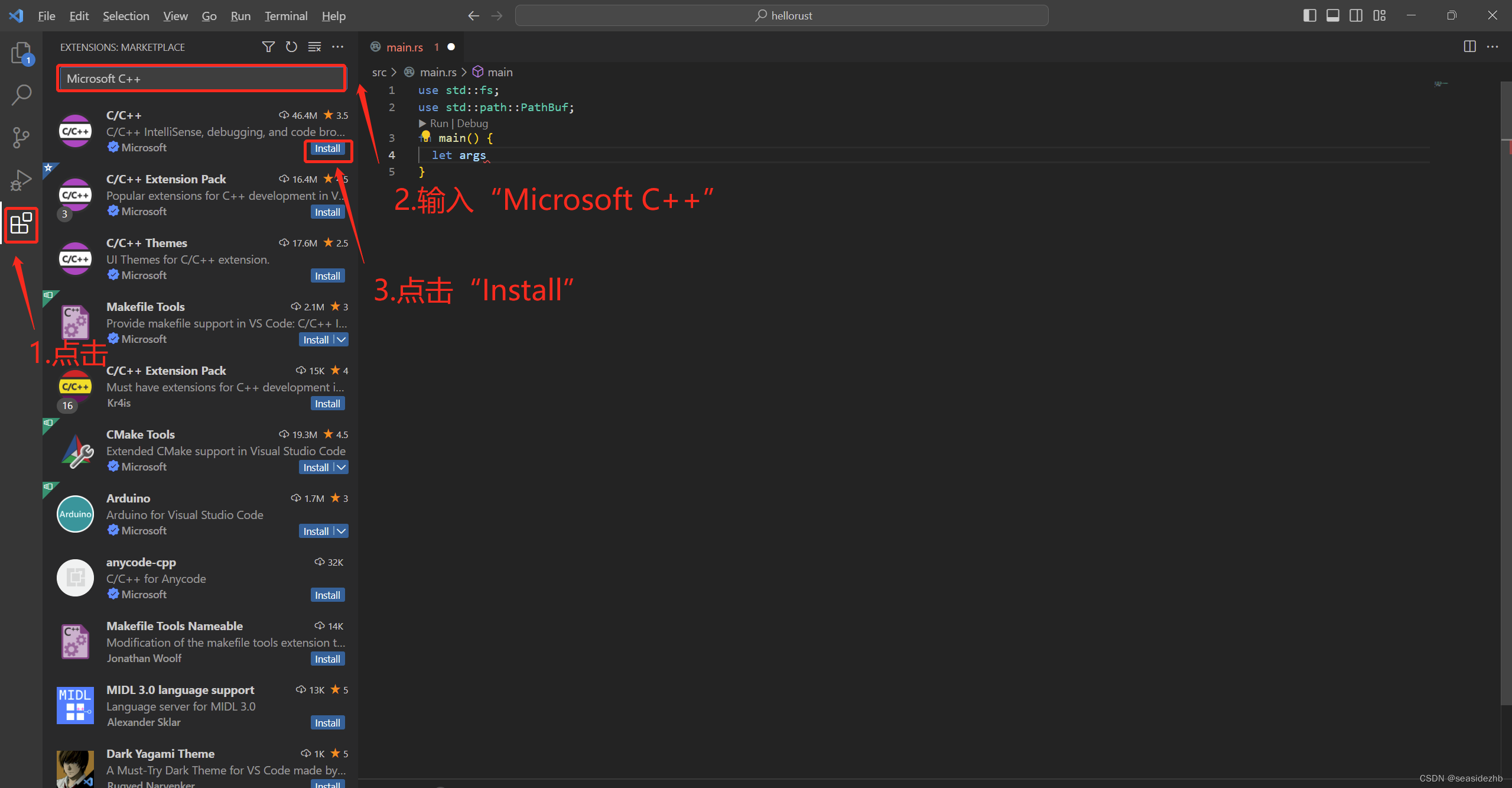Viewport: 1512px width, 788px height.
Task: Open the Extensions view icon
Action: click(x=21, y=224)
